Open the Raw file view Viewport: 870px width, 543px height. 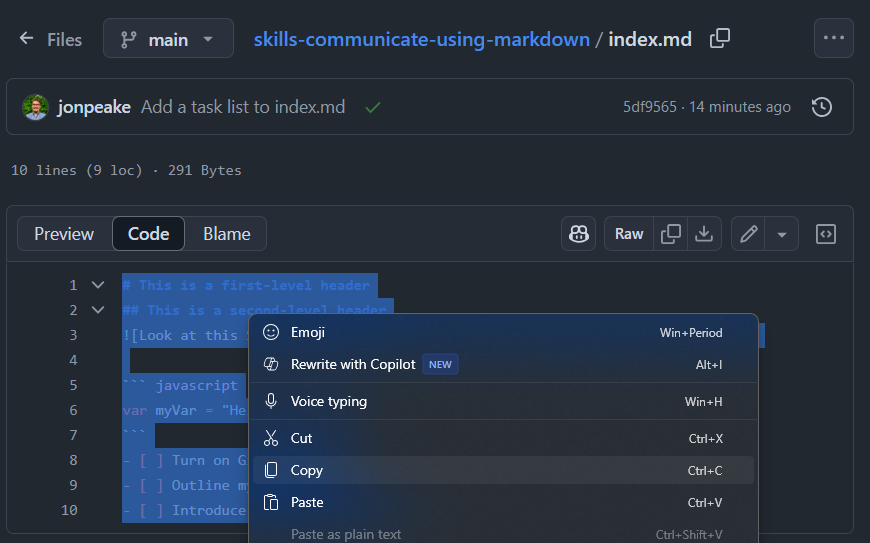pyautogui.click(x=629, y=234)
